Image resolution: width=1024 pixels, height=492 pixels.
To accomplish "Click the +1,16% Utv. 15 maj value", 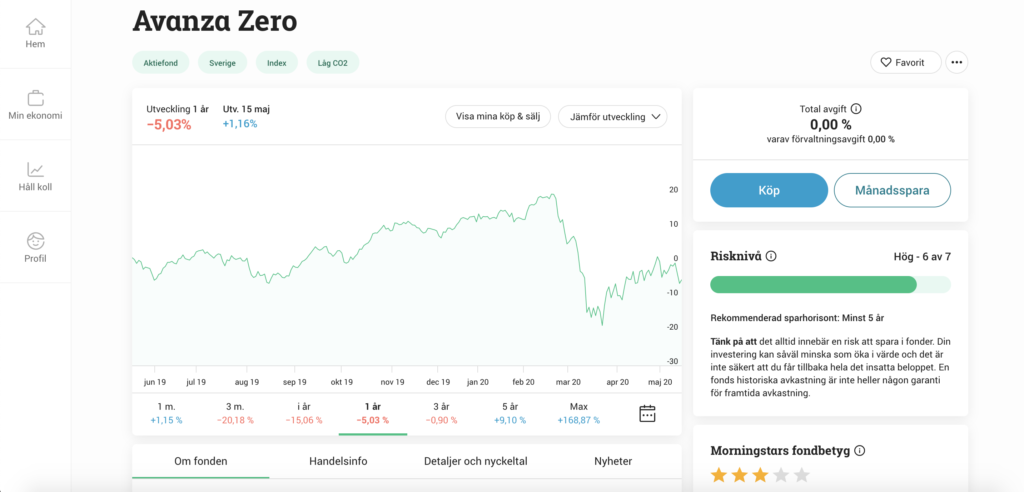I will point(240,123).
